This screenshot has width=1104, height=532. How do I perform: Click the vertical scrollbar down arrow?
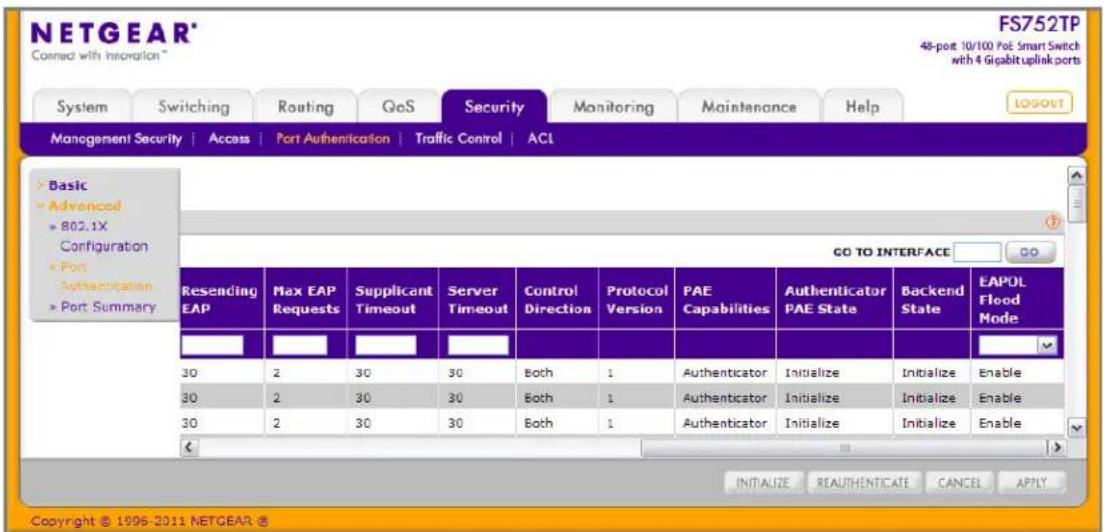coord(1075,427)
